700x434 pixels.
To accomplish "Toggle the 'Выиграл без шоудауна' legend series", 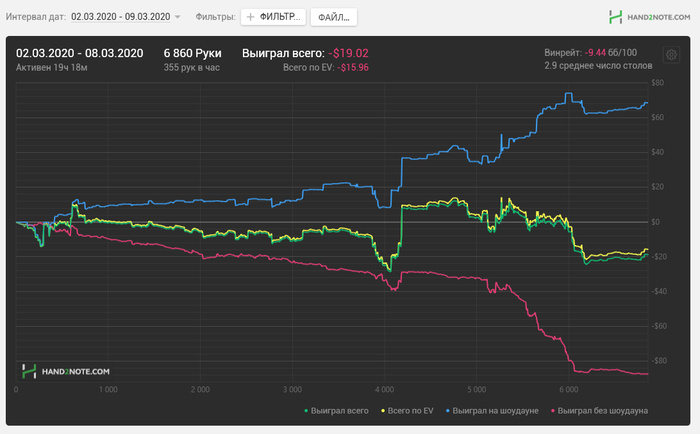I will click(x=600, y=411).
